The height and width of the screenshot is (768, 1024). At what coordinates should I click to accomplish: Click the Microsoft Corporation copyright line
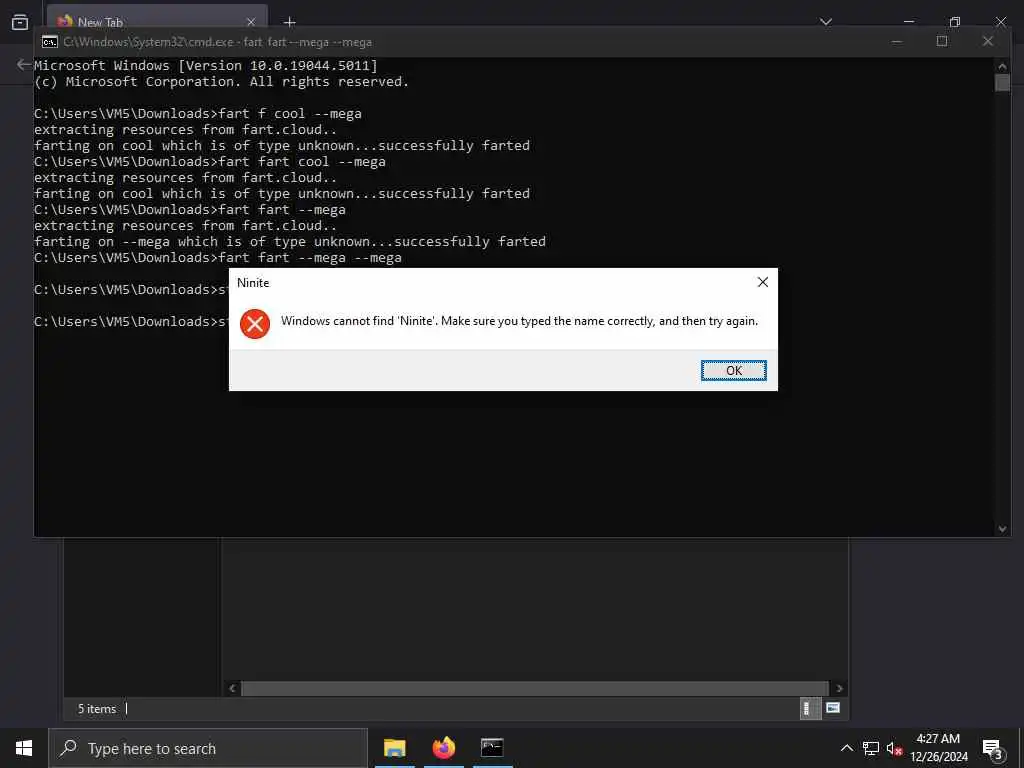(221, 82)
